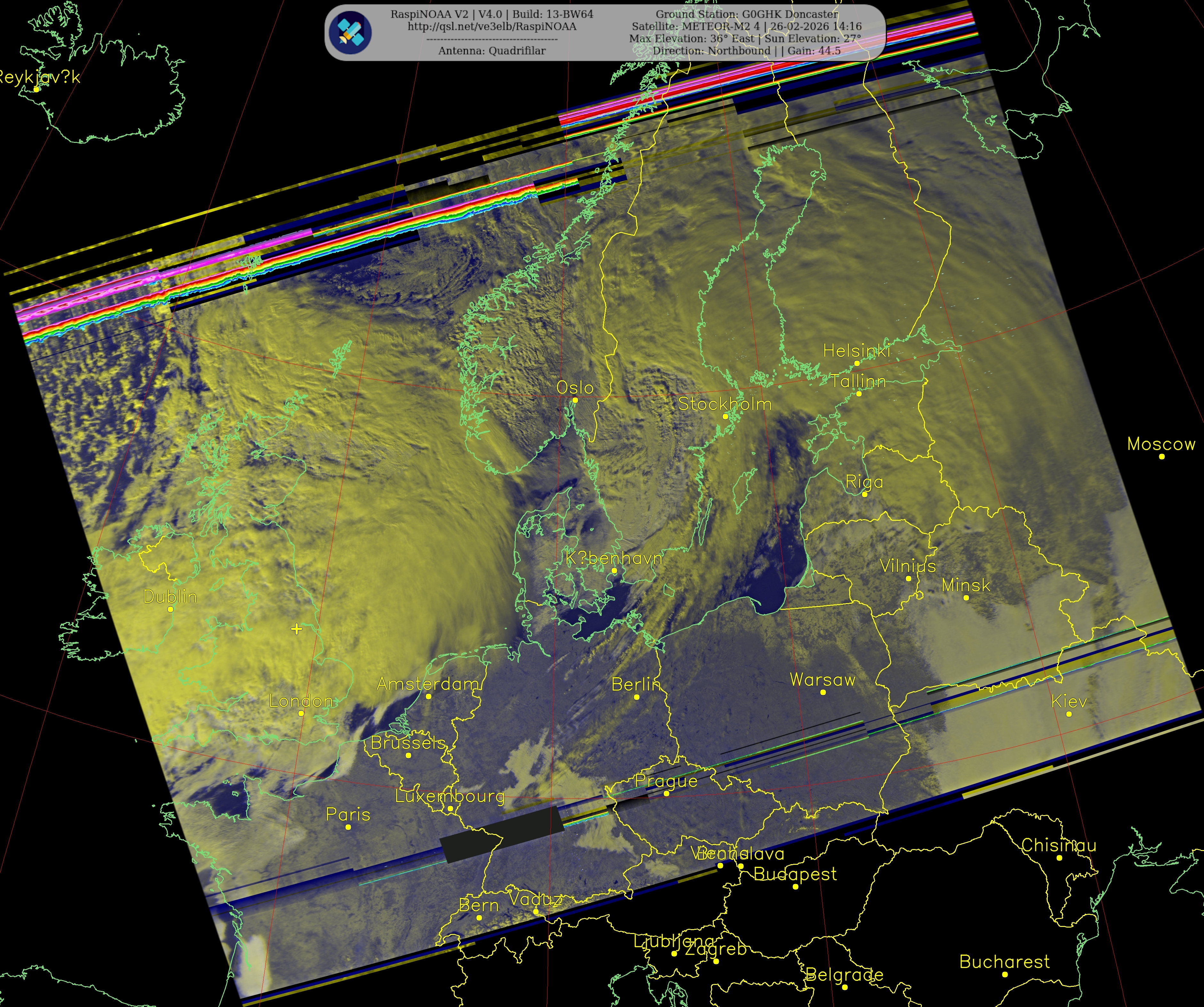
Task: Click the Dublin city dot marker
Action: coord(170,609)
